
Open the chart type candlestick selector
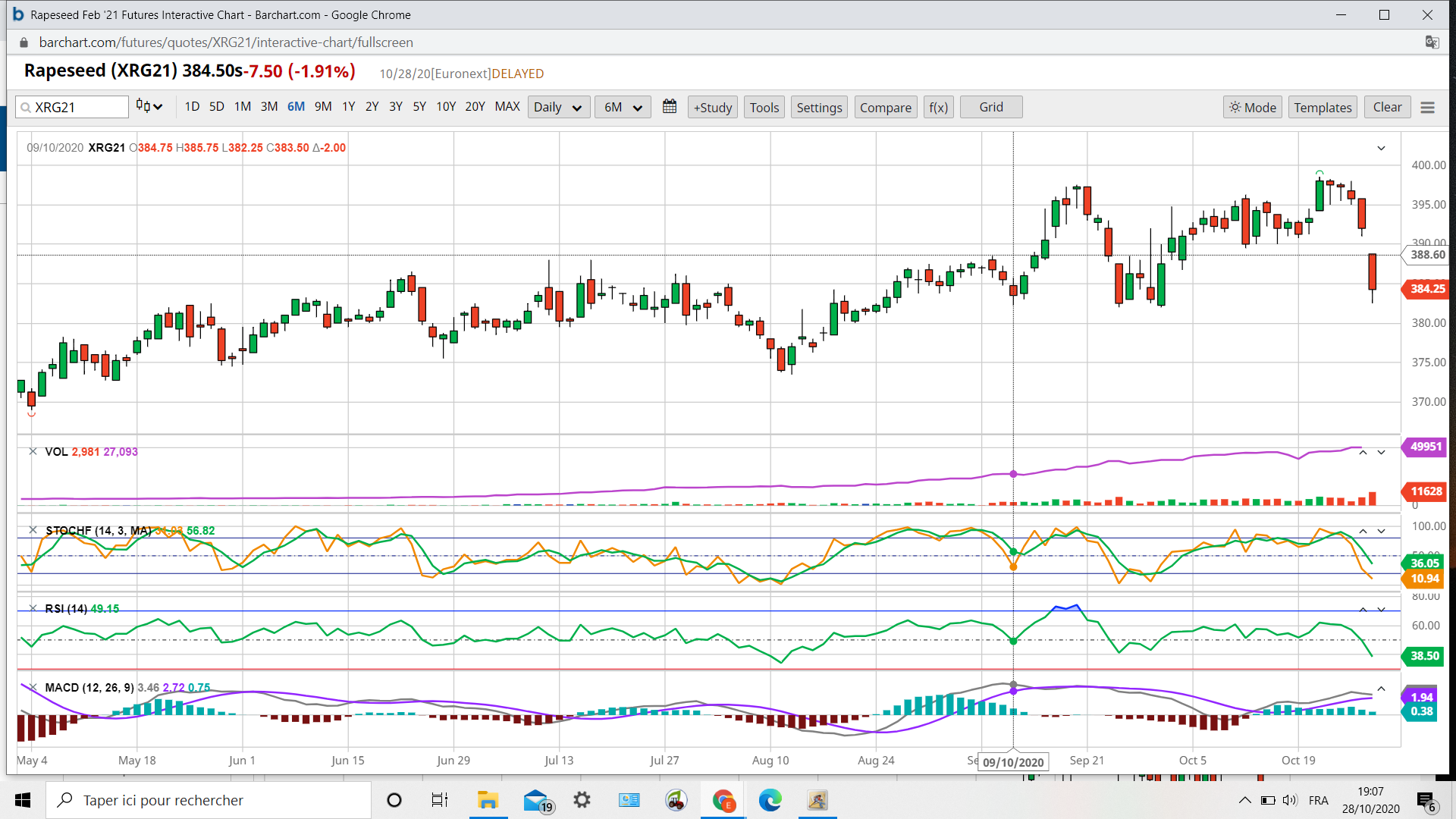click(x=149, y=107)
